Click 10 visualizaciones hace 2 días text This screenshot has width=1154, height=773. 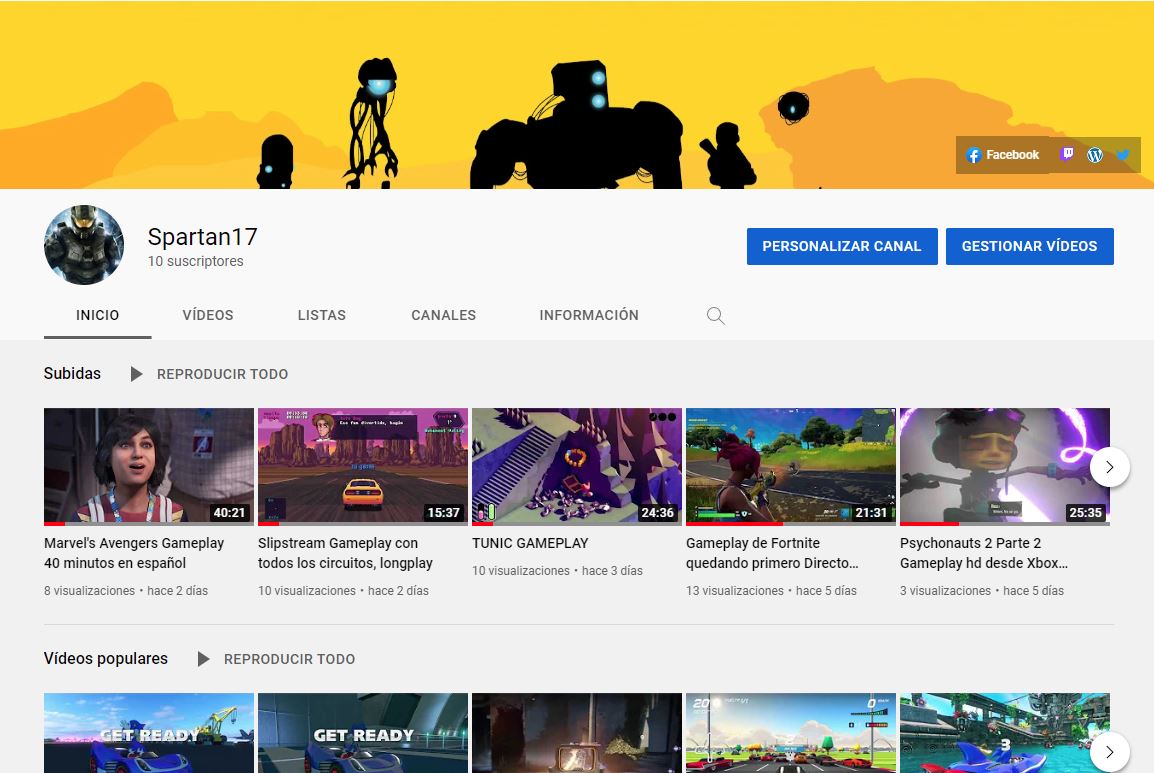(x=343, y=590)
